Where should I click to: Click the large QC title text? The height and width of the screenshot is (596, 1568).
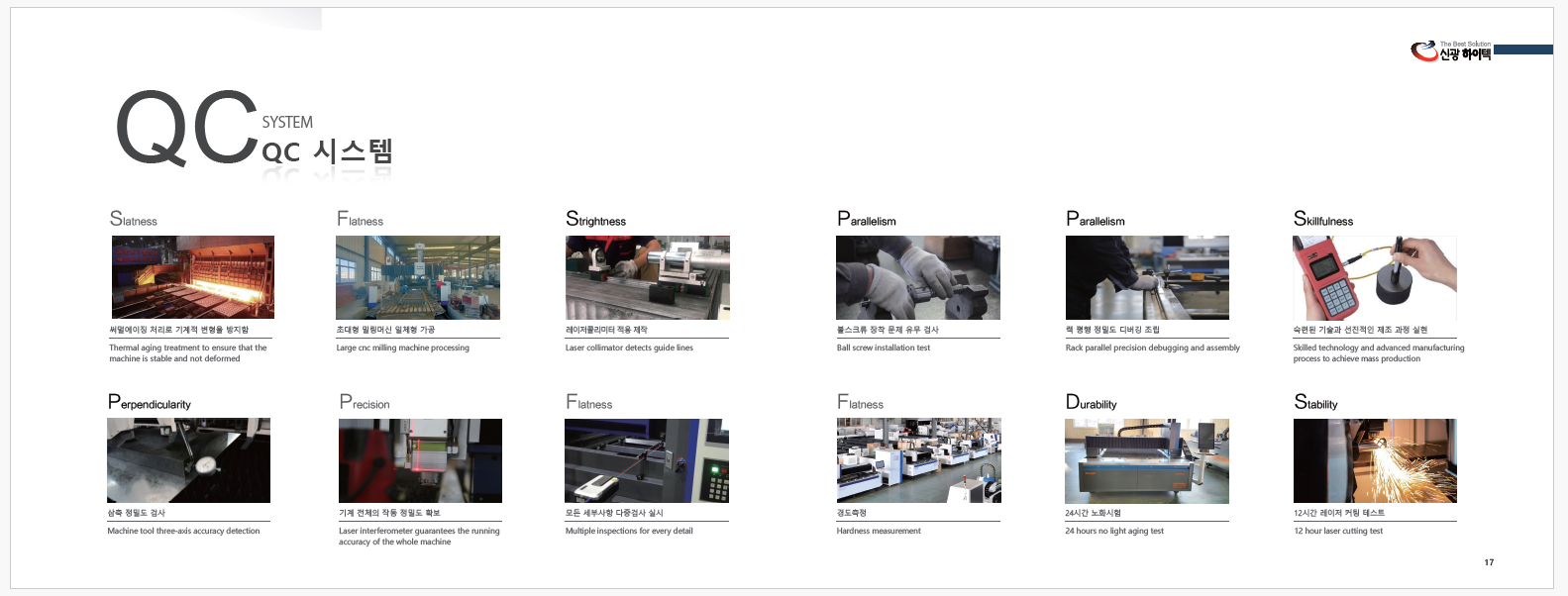[x=186, y=130]
